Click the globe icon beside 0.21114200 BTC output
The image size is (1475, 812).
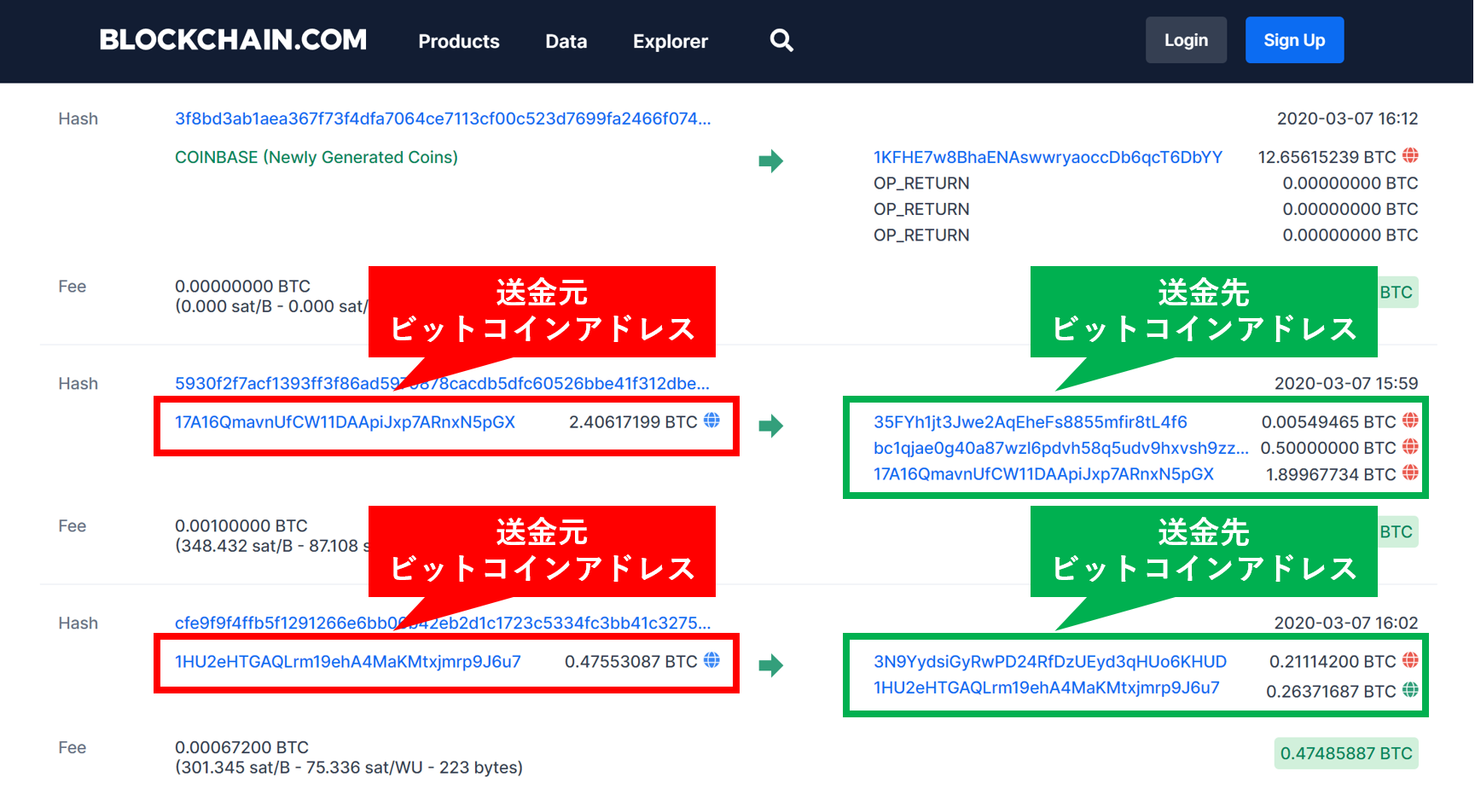click(1412, 660)
